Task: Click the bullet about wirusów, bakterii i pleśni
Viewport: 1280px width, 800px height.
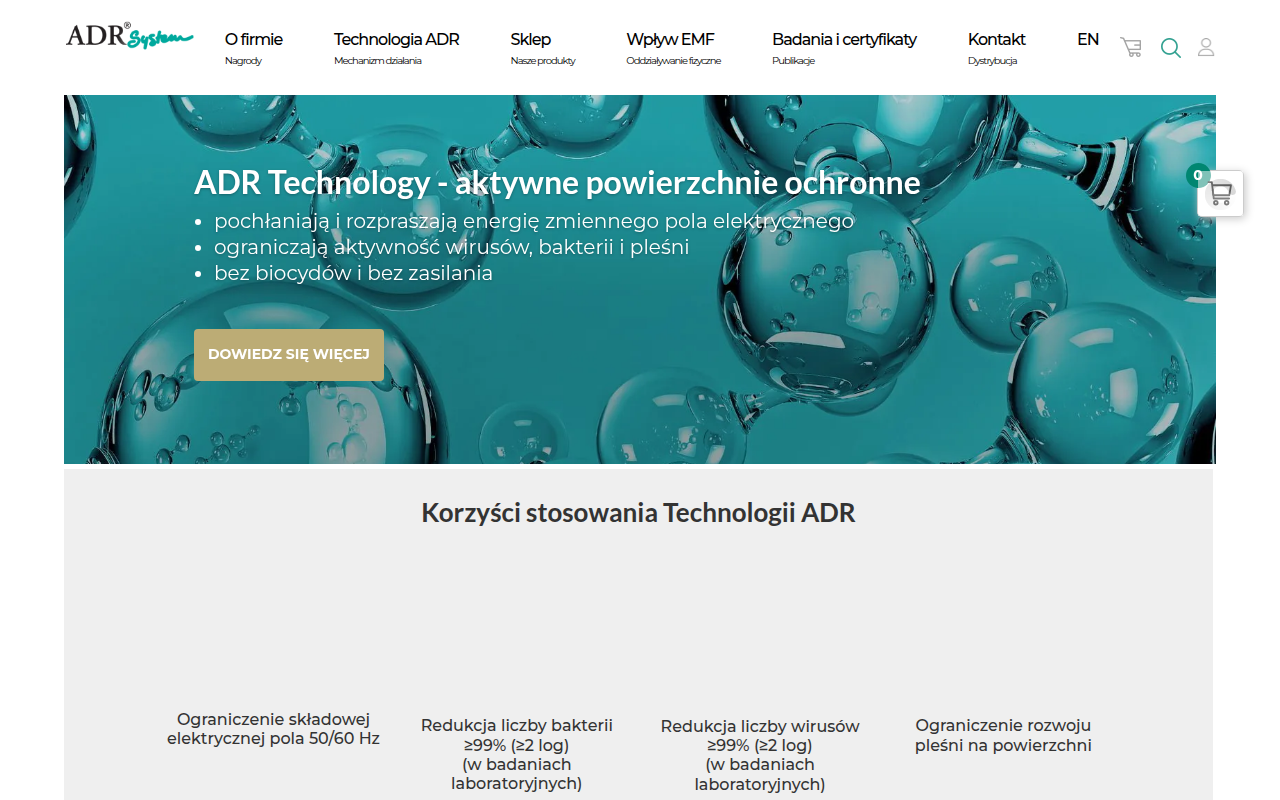Action: pyautogui.click(x=452, y=247)
